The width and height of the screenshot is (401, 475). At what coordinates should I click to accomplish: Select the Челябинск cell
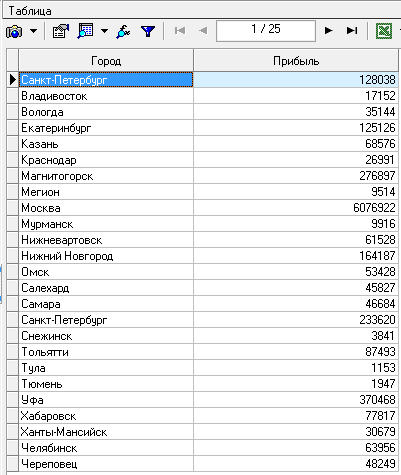106,448
